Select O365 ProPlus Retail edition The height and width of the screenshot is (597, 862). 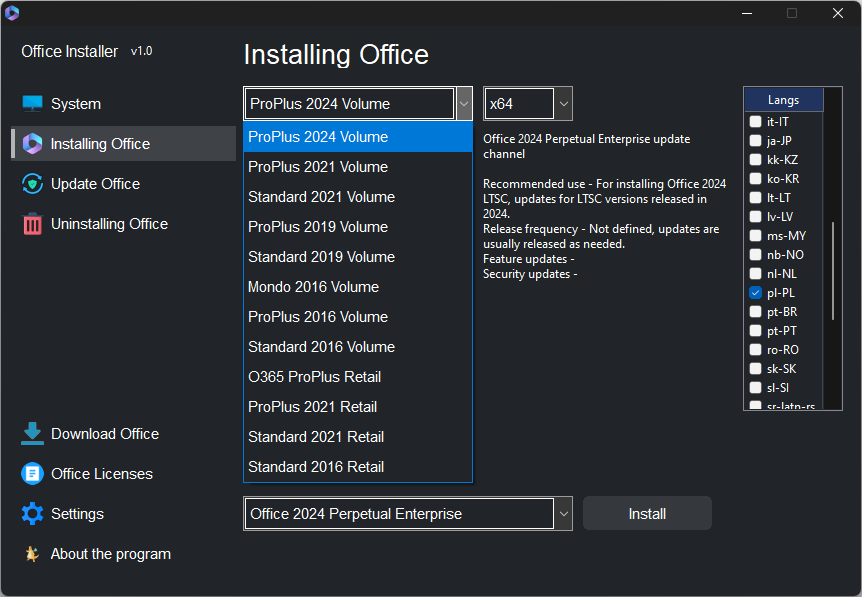click(x=358, y=377)
